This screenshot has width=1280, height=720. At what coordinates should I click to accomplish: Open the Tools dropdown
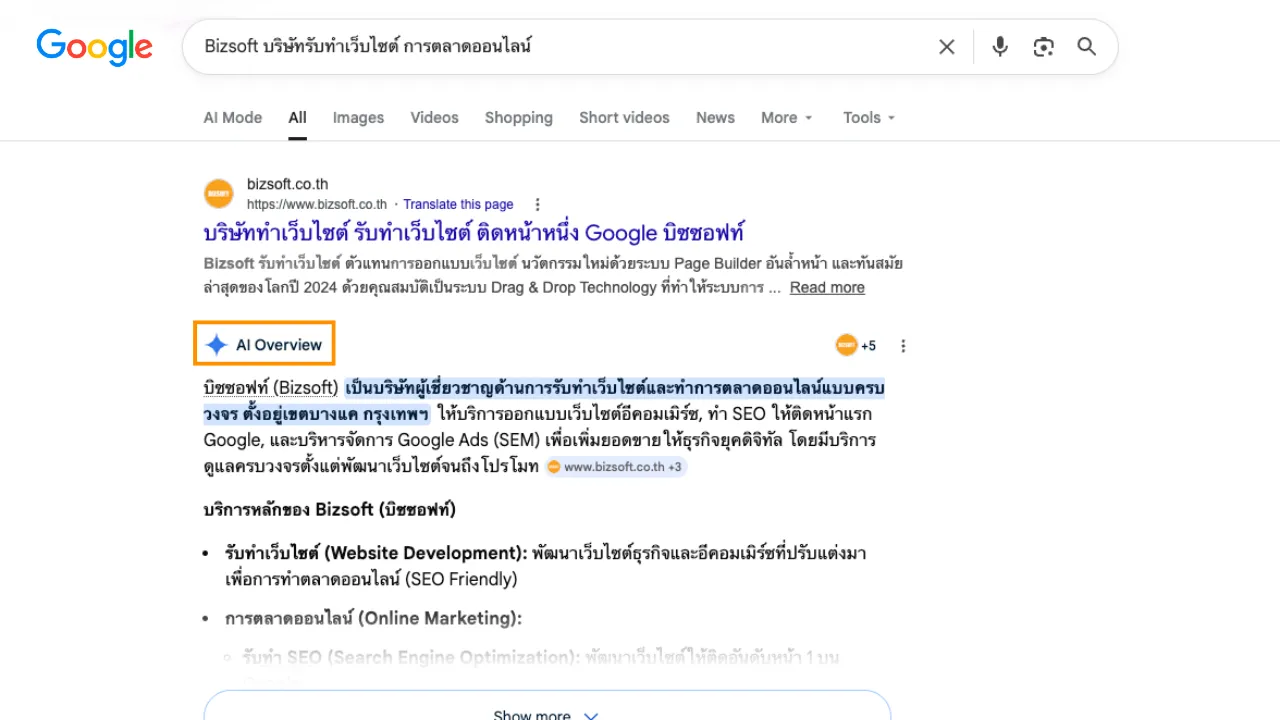point(869,118)
